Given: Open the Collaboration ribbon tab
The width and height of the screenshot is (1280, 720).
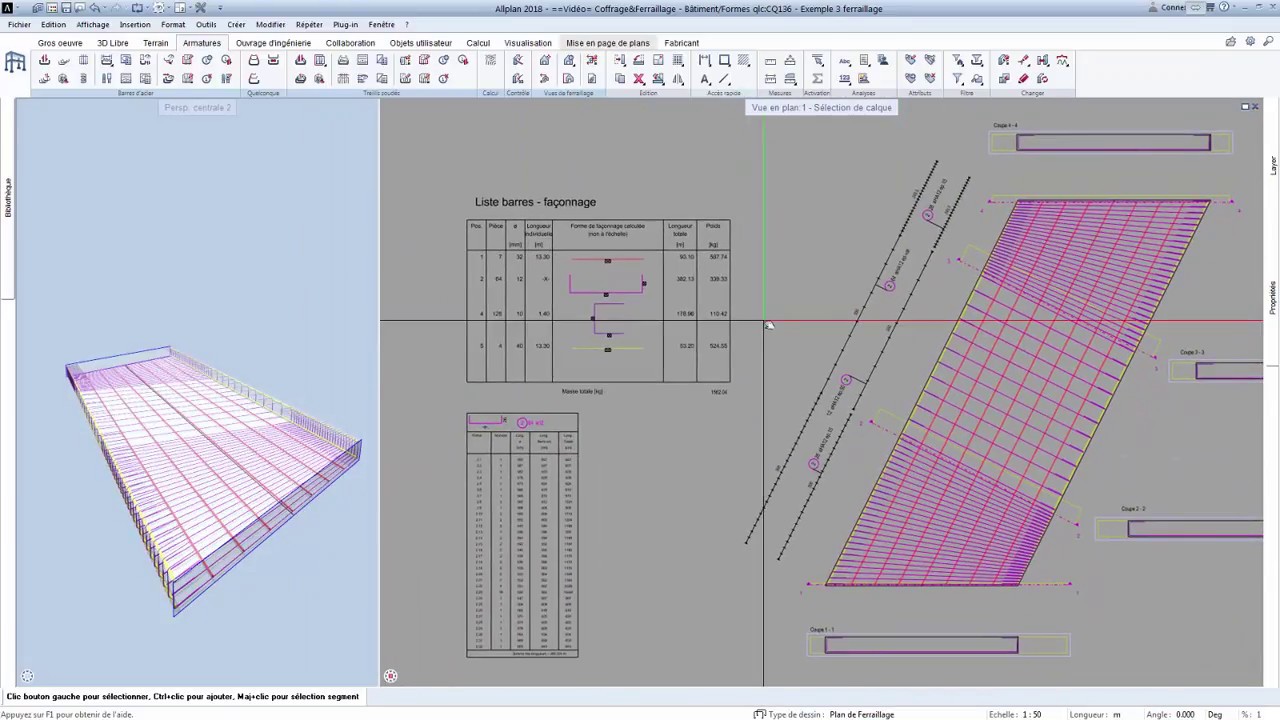Looking at the screenshot, I should click(x=350, y=43).
